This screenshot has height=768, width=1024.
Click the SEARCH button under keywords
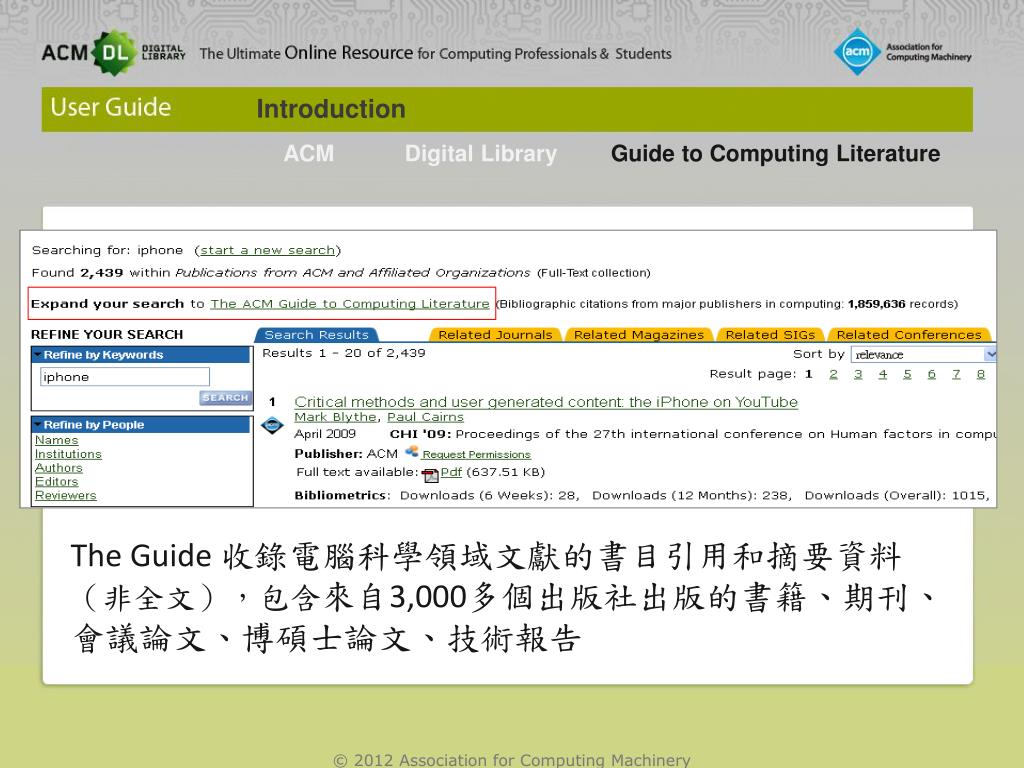[225, 397]
